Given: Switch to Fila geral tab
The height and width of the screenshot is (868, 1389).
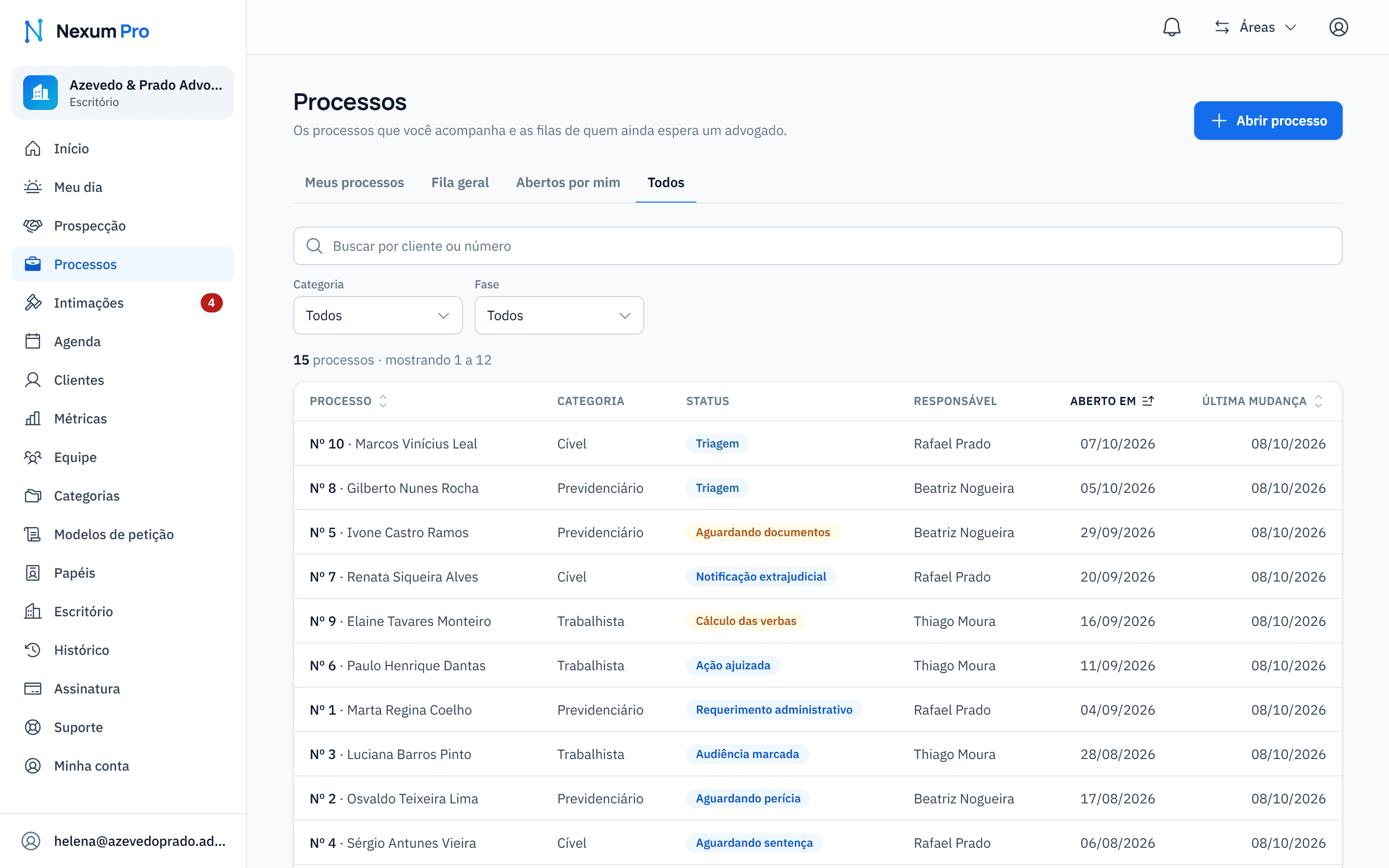Looking at the screenshot, I should [x=460, y=183].
